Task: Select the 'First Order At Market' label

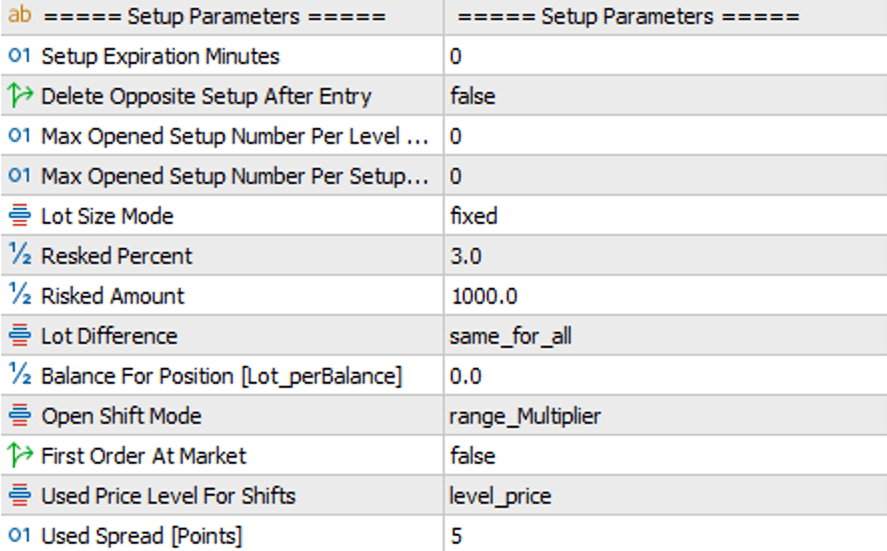Action: pos(144,456)
